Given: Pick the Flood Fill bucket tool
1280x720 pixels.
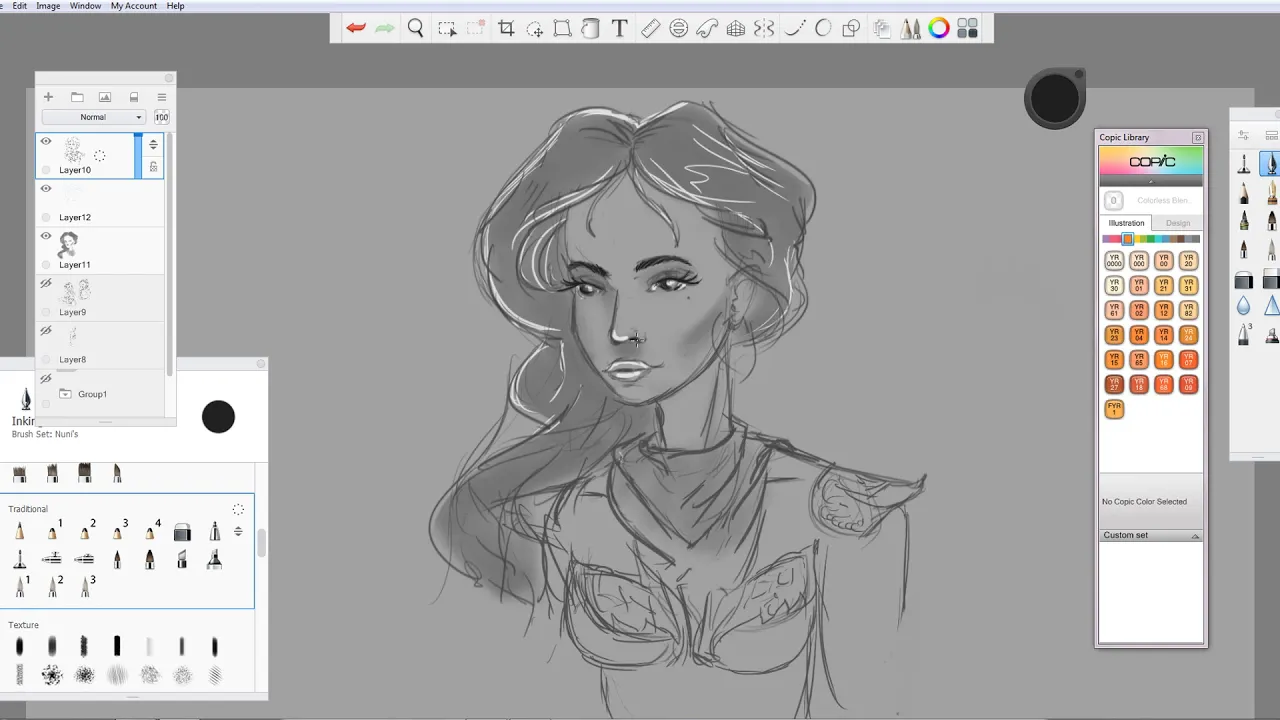Looking at the screenshot, I should point(590,29).
